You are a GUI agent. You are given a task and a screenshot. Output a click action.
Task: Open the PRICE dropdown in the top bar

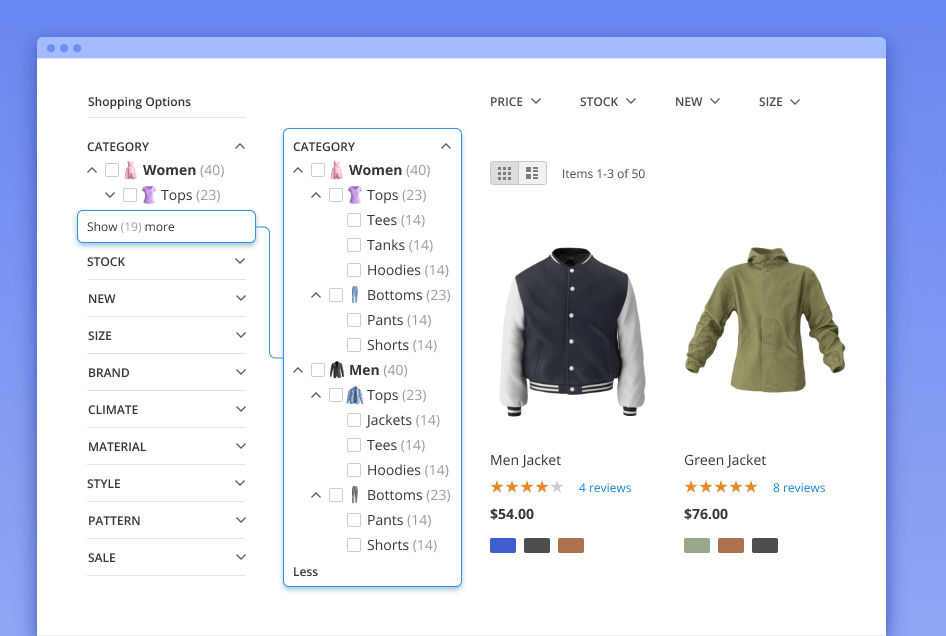point(515,101)
